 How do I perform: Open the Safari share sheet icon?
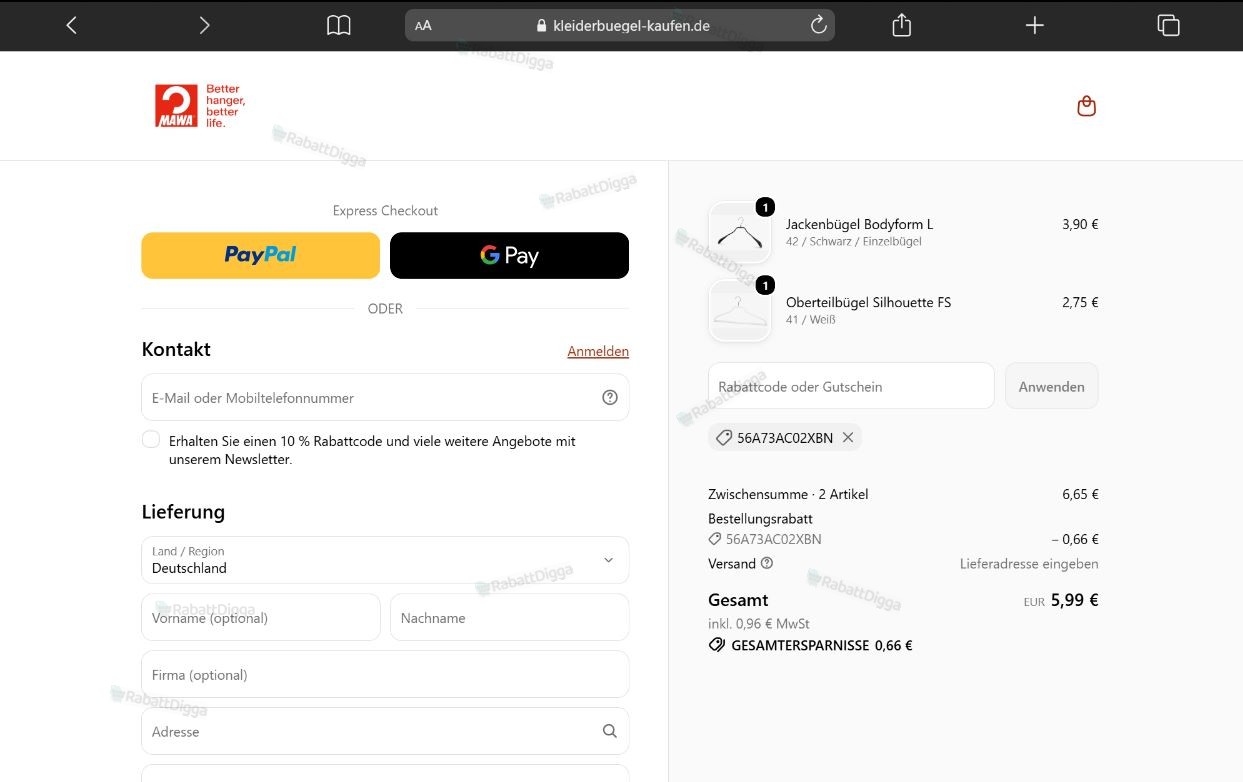coord(901,25)
